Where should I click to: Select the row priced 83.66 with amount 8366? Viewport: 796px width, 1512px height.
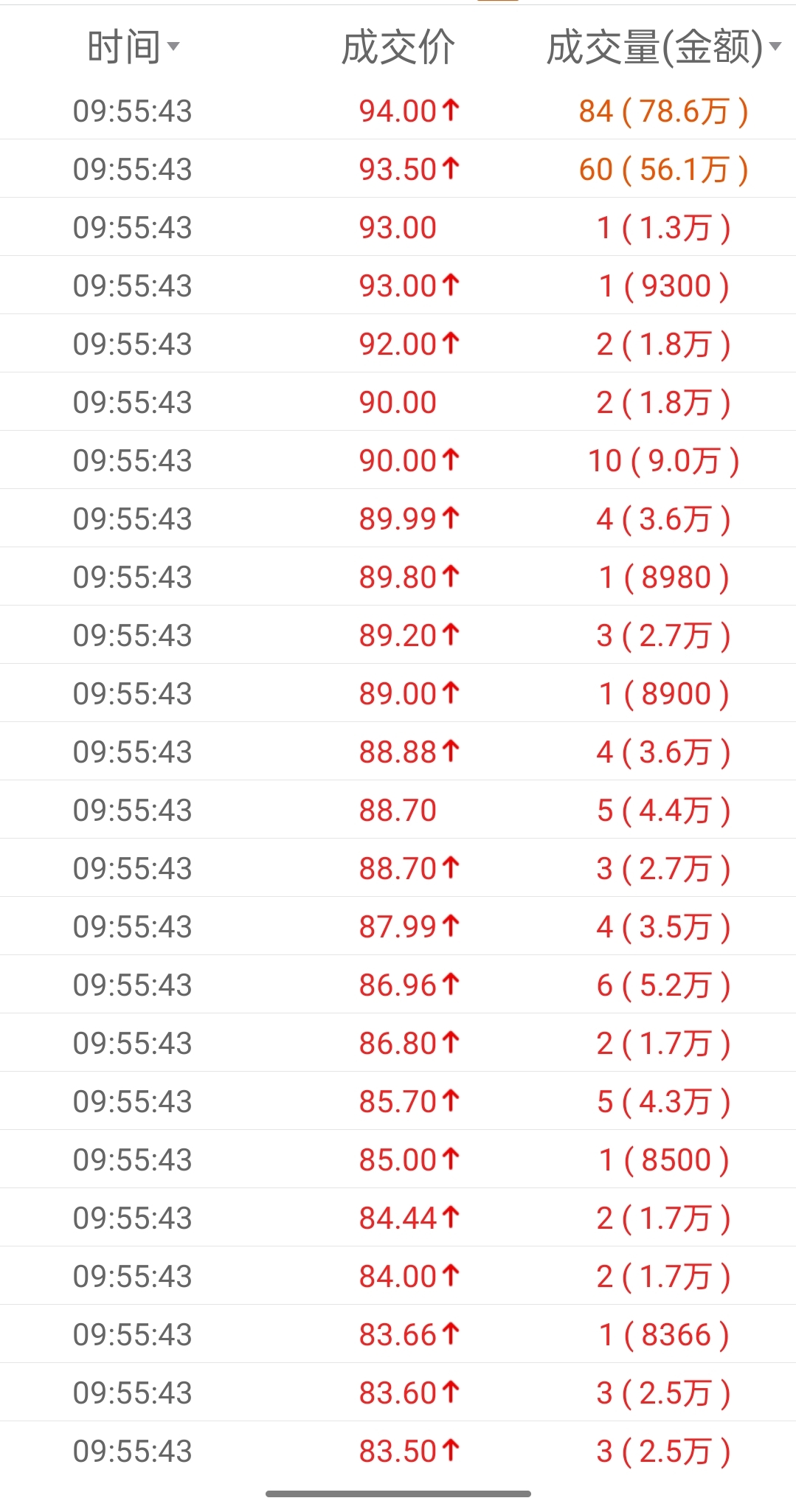[398, 1334]
